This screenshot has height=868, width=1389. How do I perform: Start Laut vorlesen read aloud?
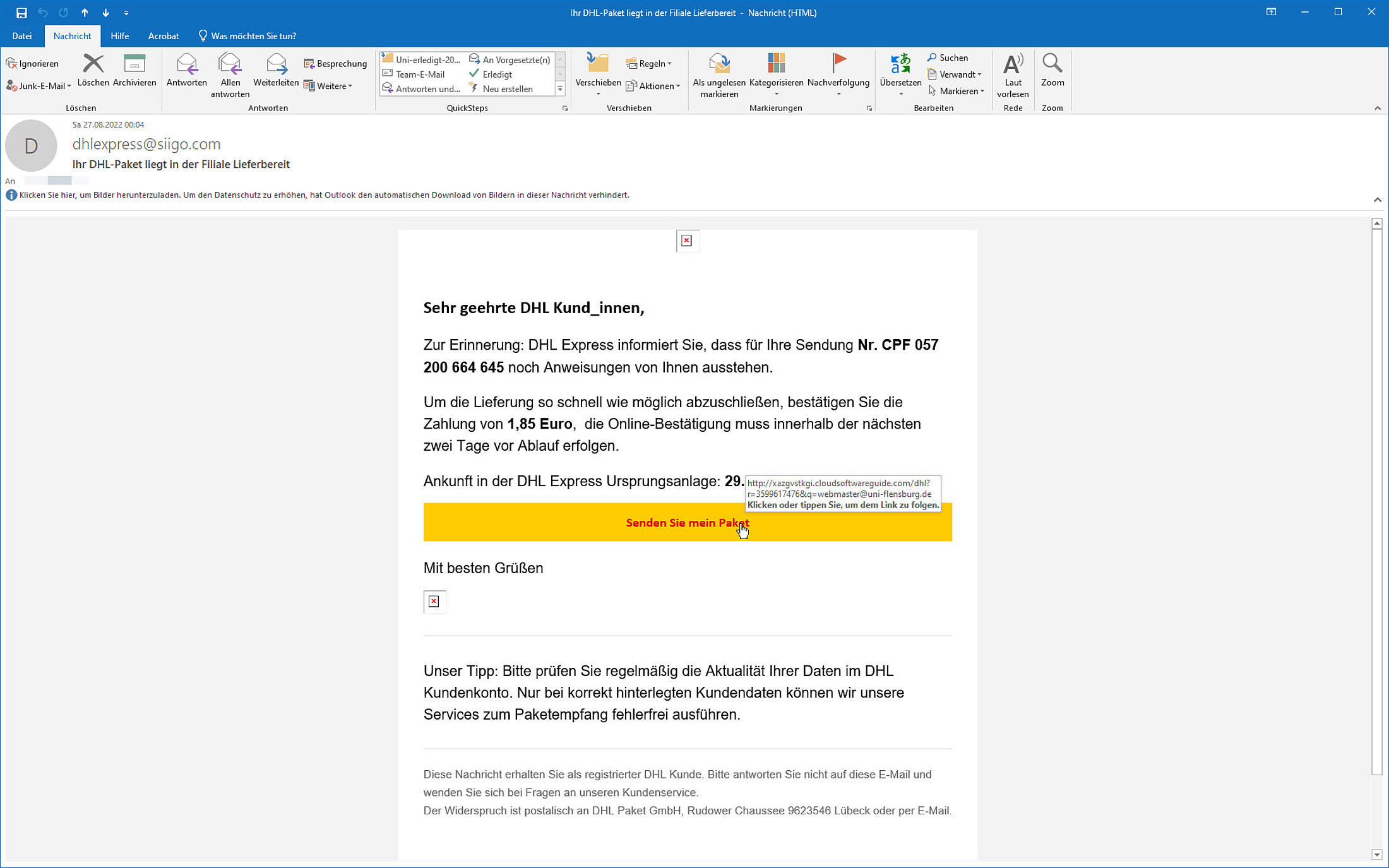click(1013, 64)
